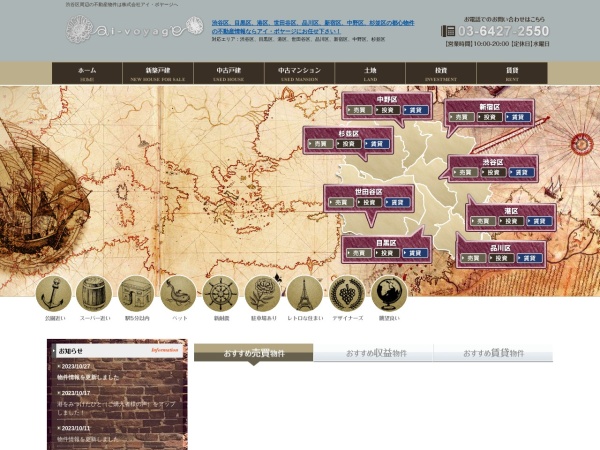
Task: Click 賃貸 button under 中野区
Action: click(416, 110)
